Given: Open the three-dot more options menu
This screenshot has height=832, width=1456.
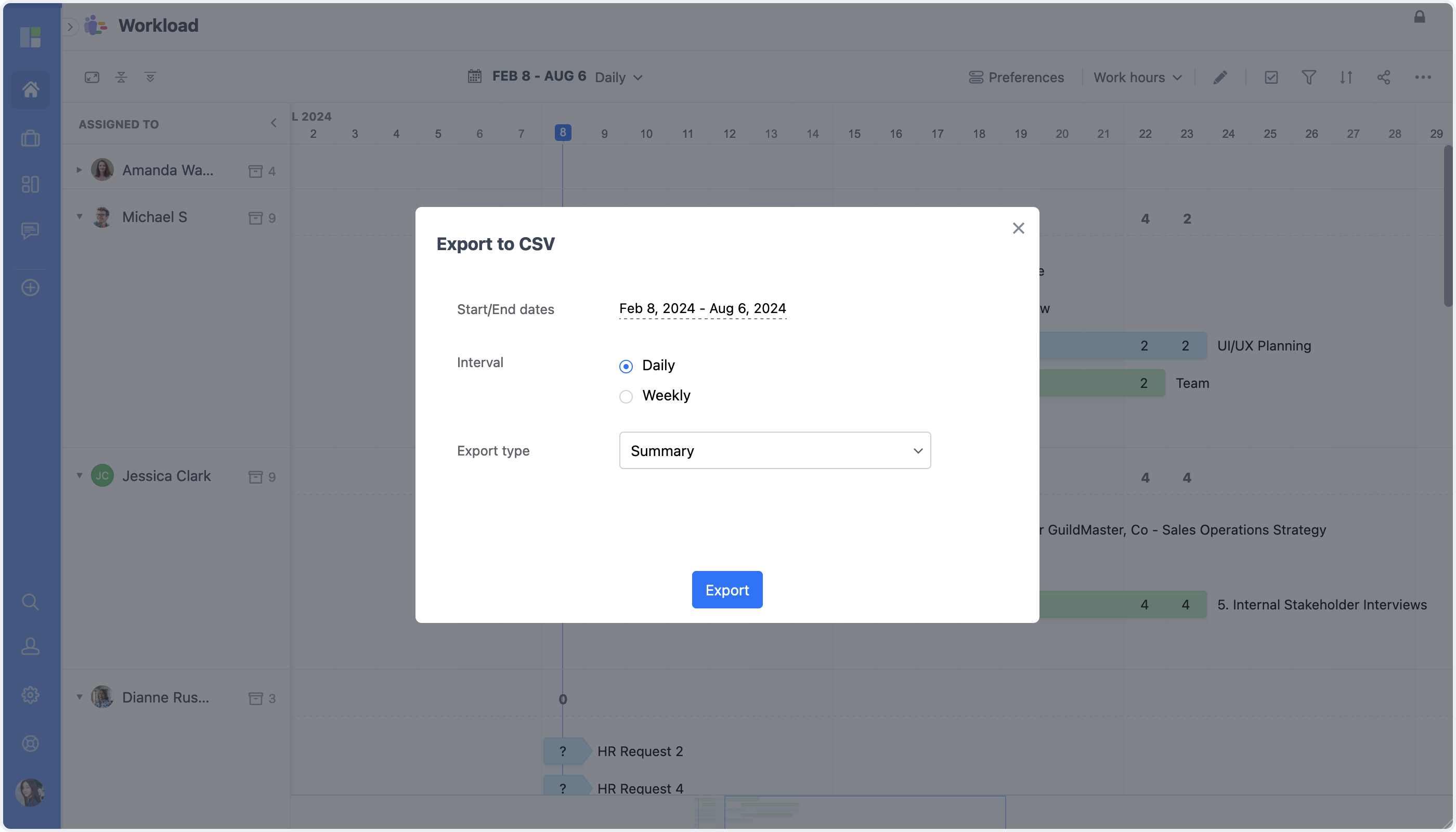Looking at the screenshot, I should (1423, 77).
